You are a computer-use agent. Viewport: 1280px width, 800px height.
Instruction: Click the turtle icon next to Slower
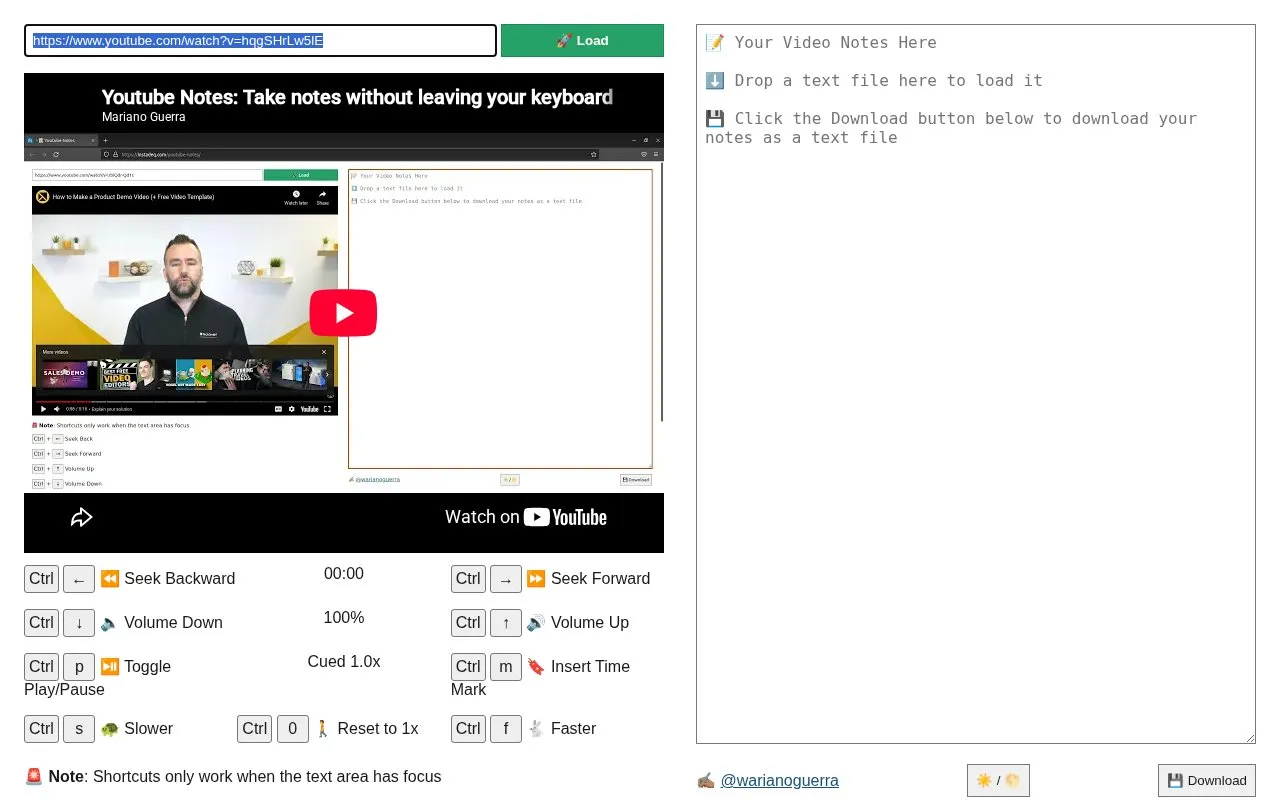(x=110, y=729)
